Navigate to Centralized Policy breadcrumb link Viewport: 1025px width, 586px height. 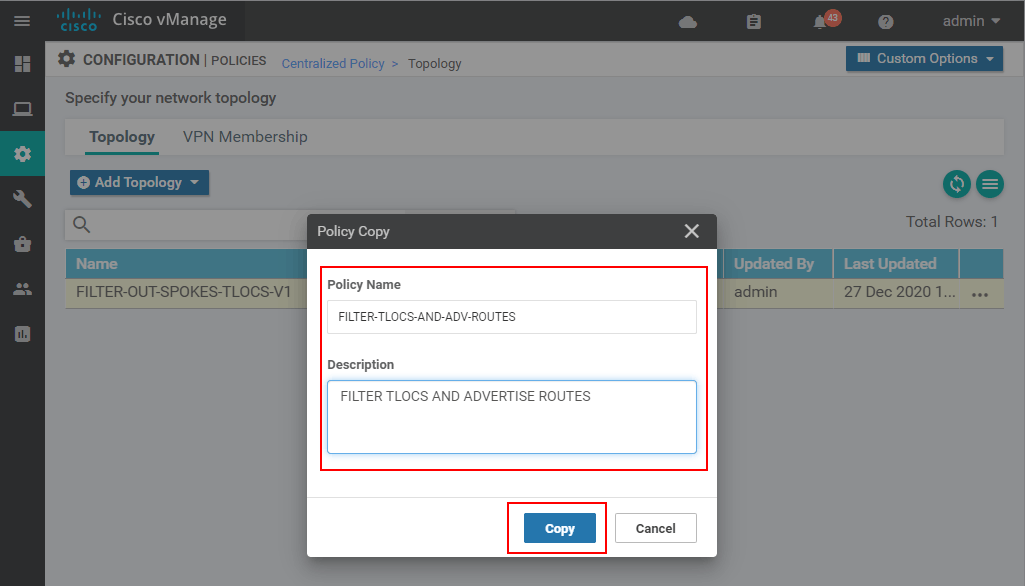pos(333,63)
